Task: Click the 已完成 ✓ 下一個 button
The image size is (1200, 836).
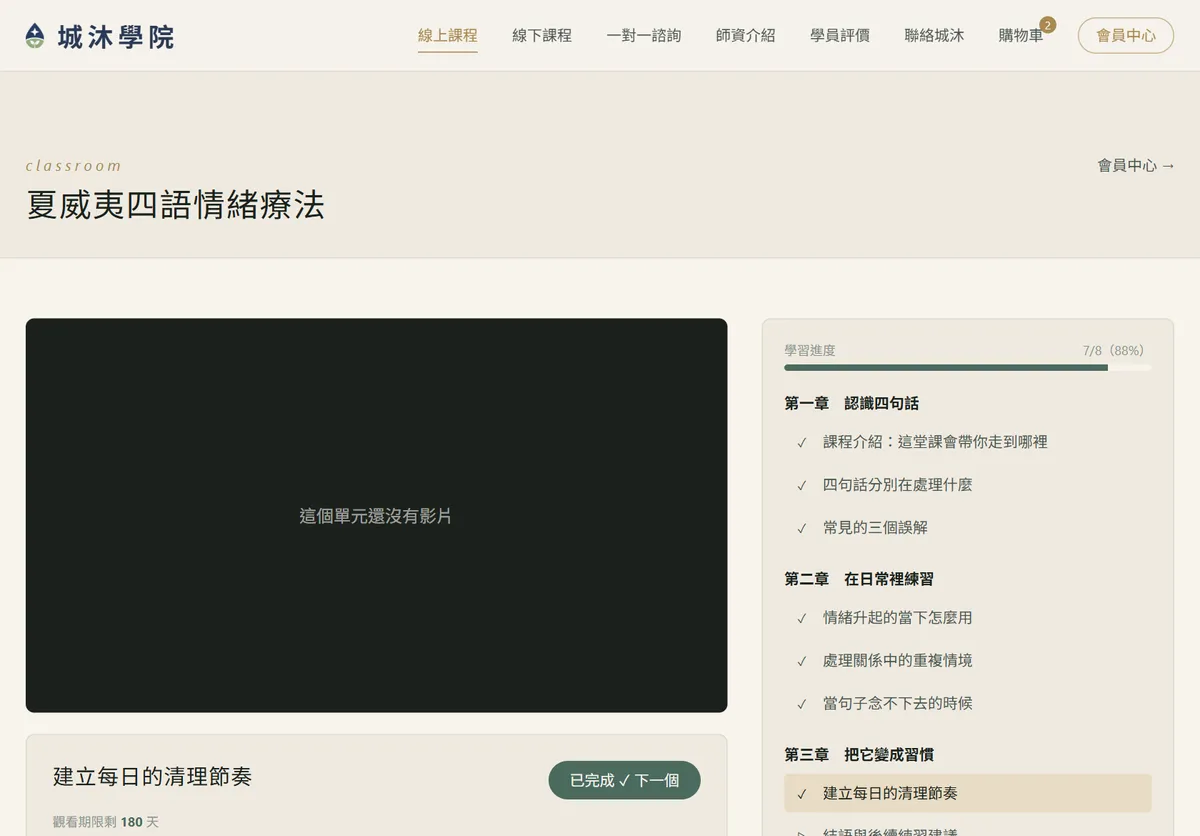Action: coord(624,780)
